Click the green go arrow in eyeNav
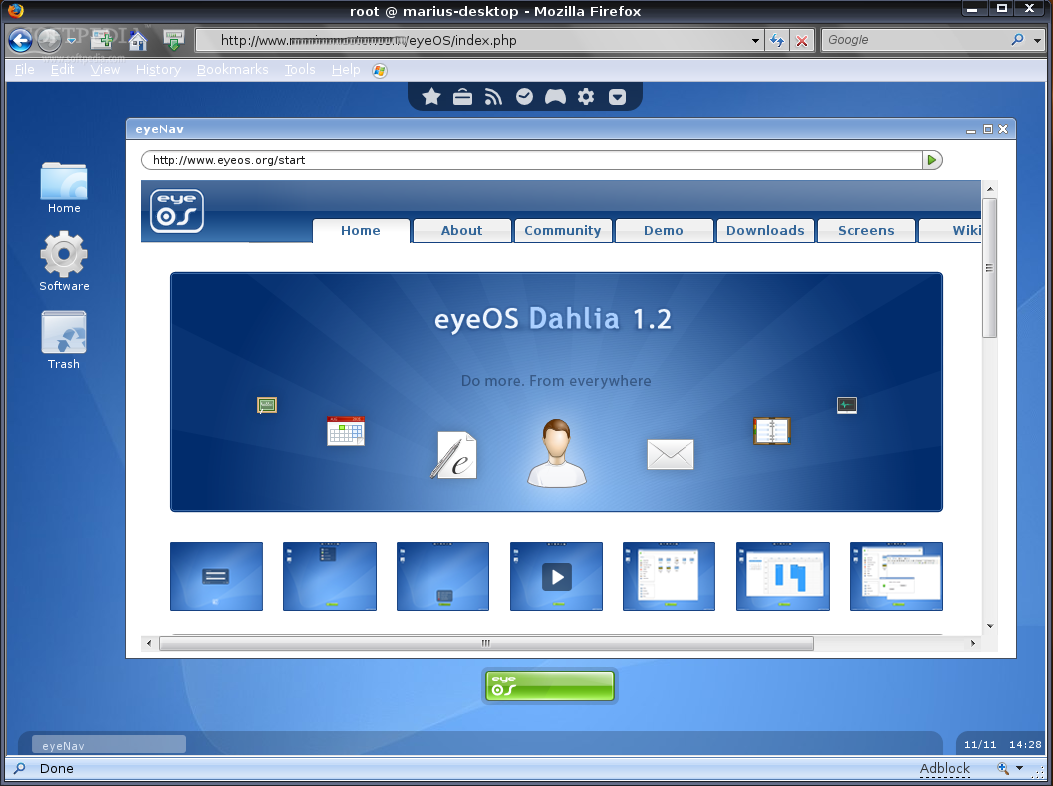Image resolution: width=1053 pixels, height=786 pixels. pos(932,160)
